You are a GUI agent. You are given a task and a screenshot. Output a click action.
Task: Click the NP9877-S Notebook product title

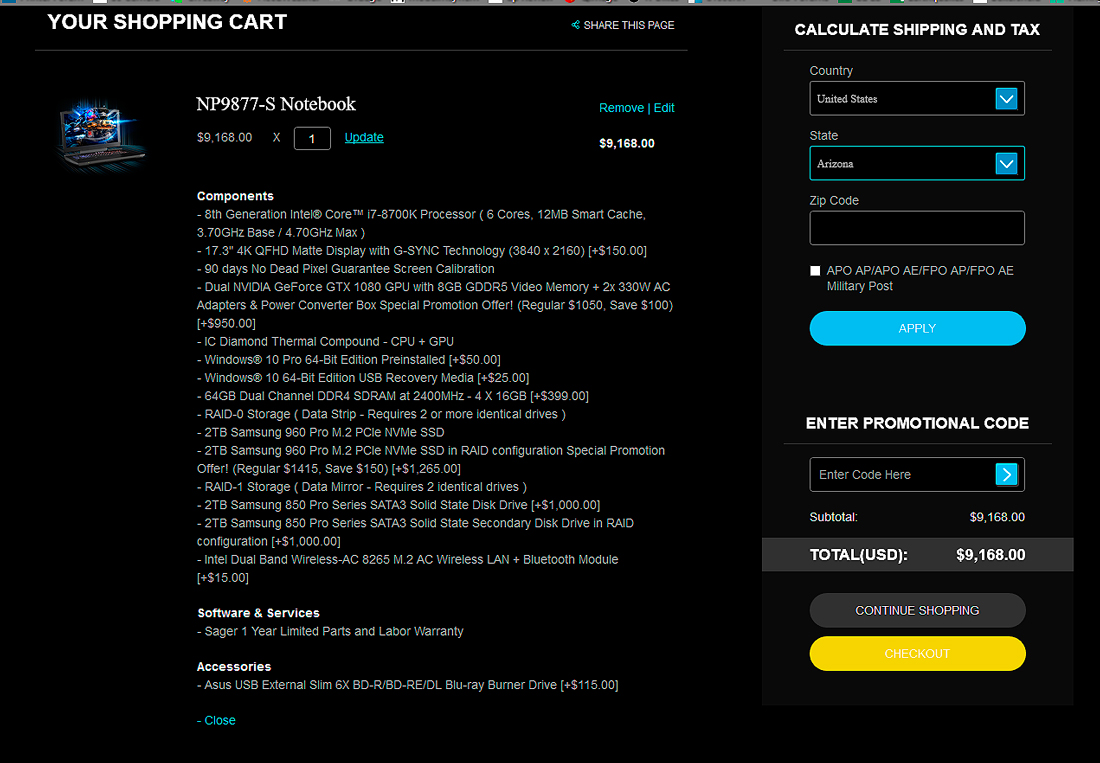tap(276, 104)
